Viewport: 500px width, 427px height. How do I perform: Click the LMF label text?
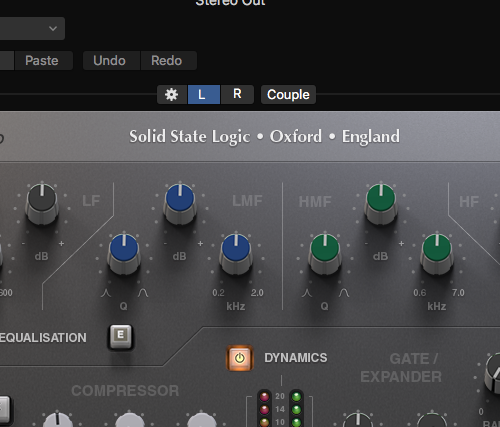(247, 201)
